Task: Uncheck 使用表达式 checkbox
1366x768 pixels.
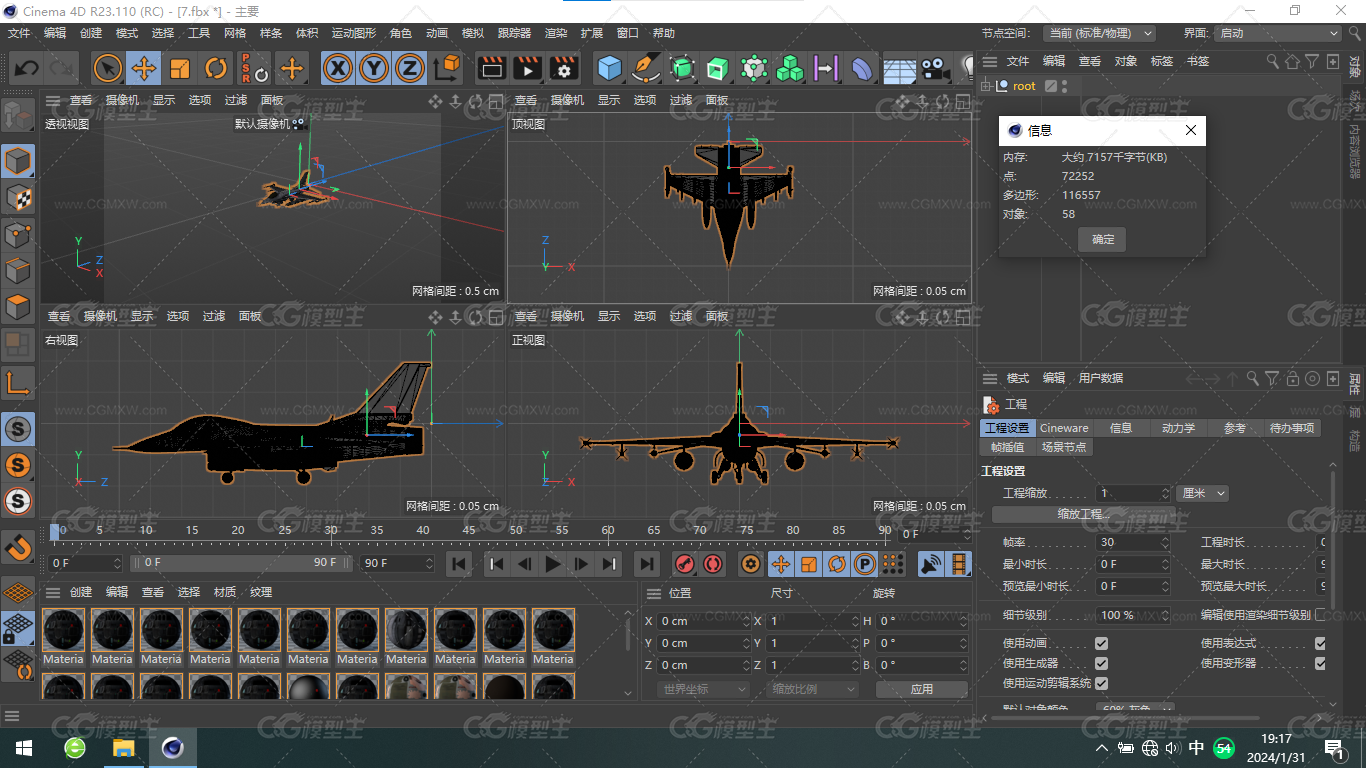Action: pos(1320,643)
